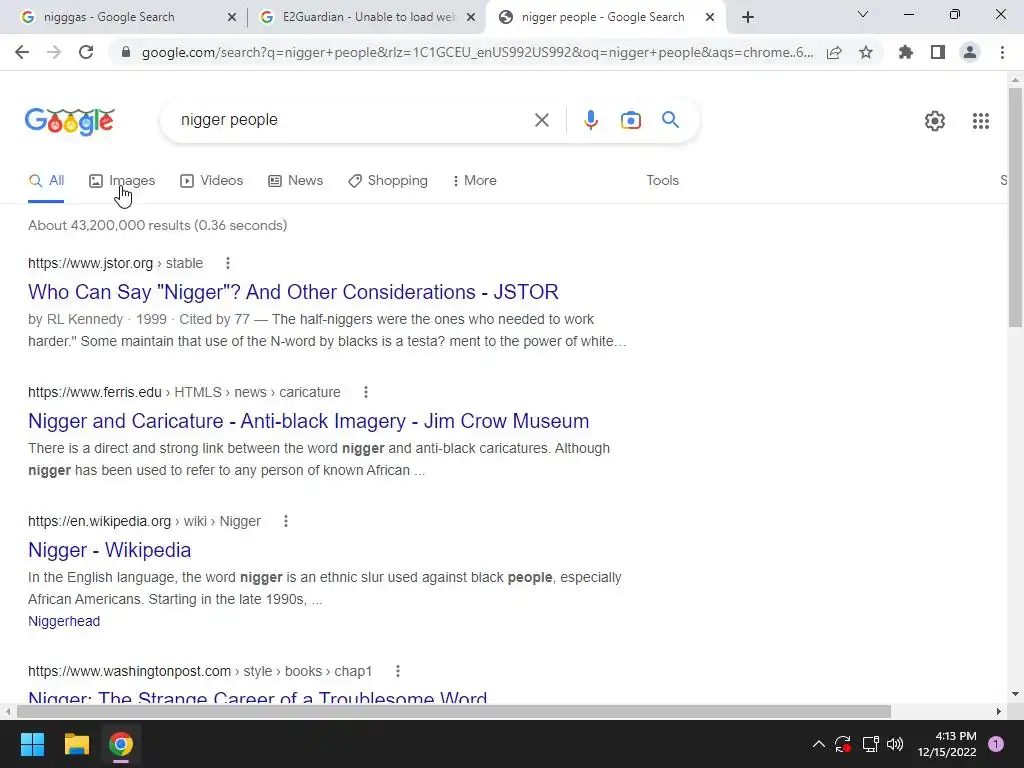Viewport: 1024px width, 768px height.
Task: Open network status in system tray
Action: [870, 744]
